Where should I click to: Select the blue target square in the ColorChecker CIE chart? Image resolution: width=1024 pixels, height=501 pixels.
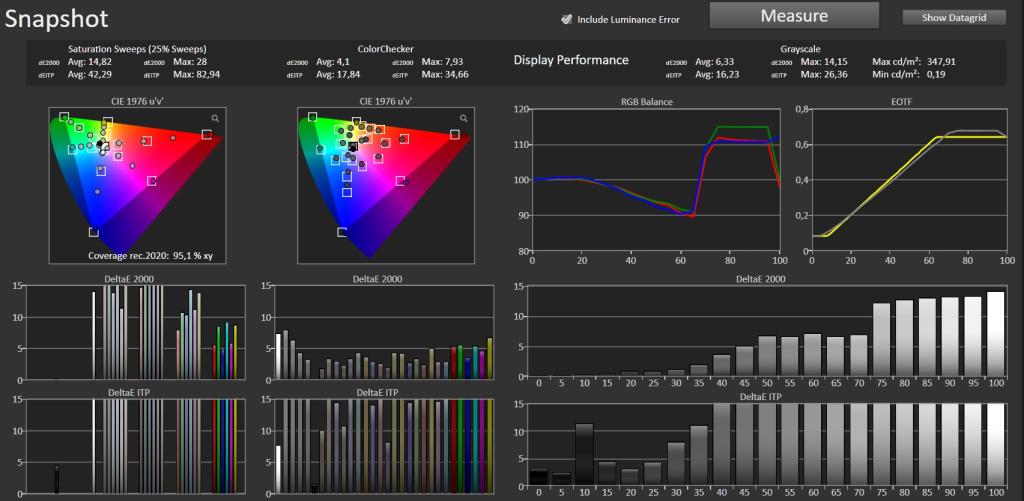coord(342,232)
